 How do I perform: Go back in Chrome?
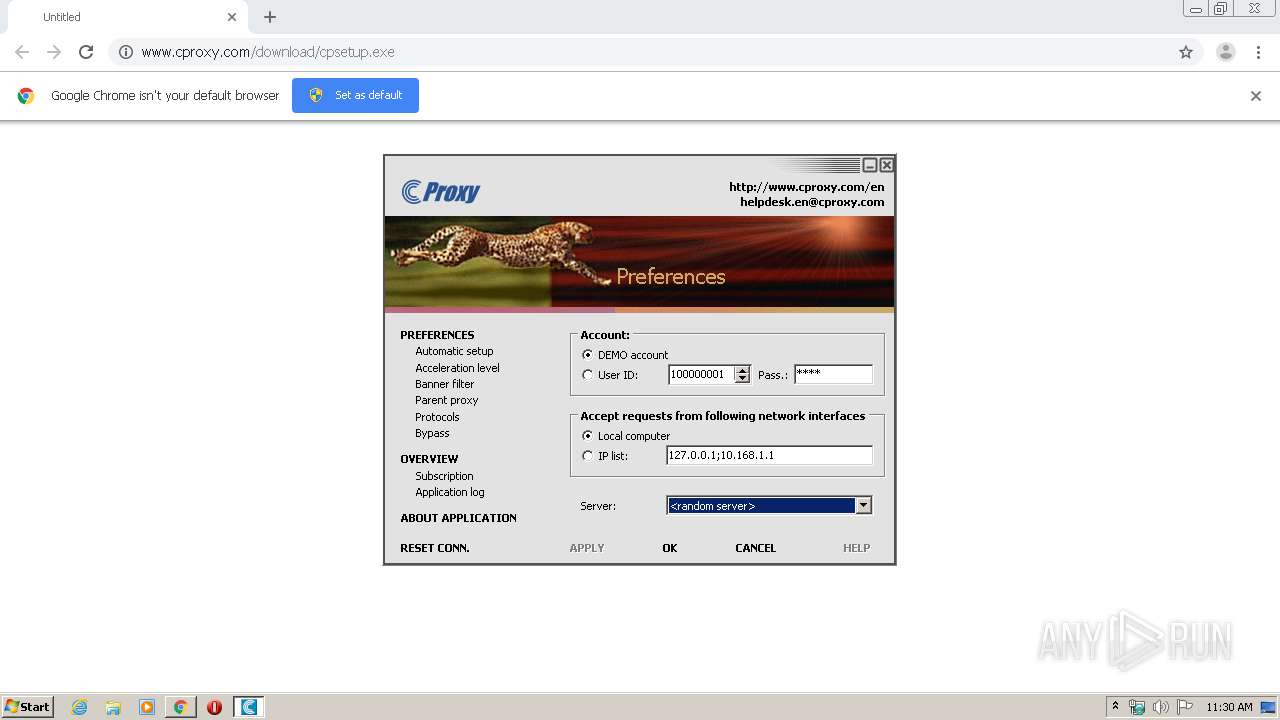22,52
